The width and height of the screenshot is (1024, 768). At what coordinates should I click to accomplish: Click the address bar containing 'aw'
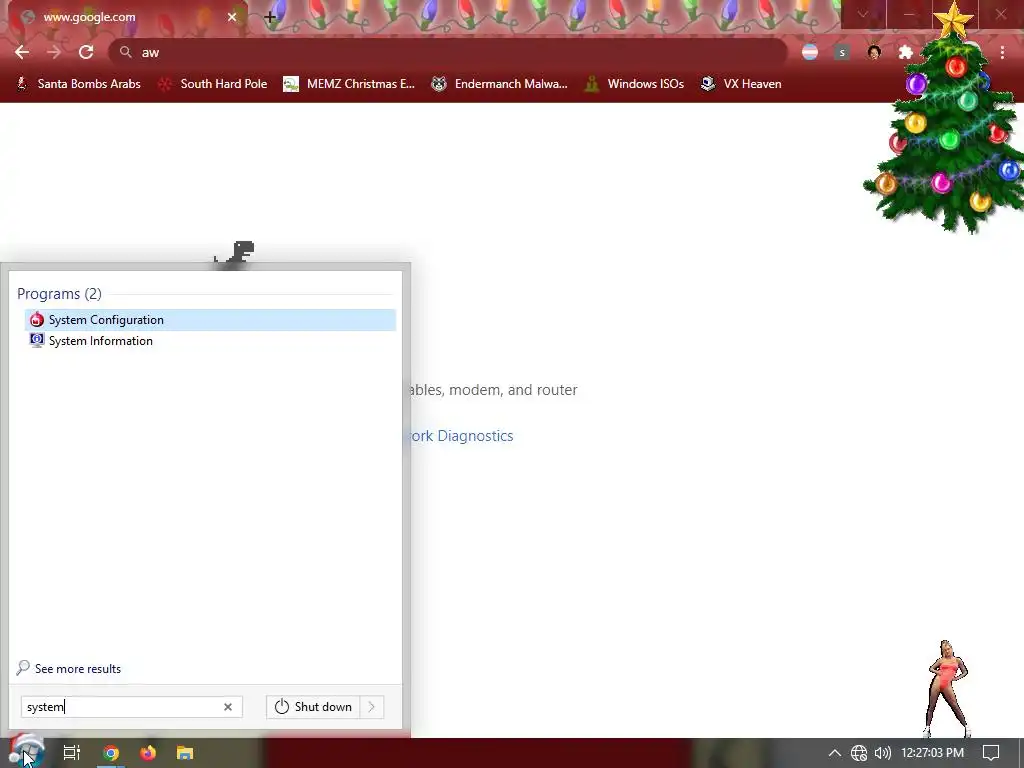448,52
